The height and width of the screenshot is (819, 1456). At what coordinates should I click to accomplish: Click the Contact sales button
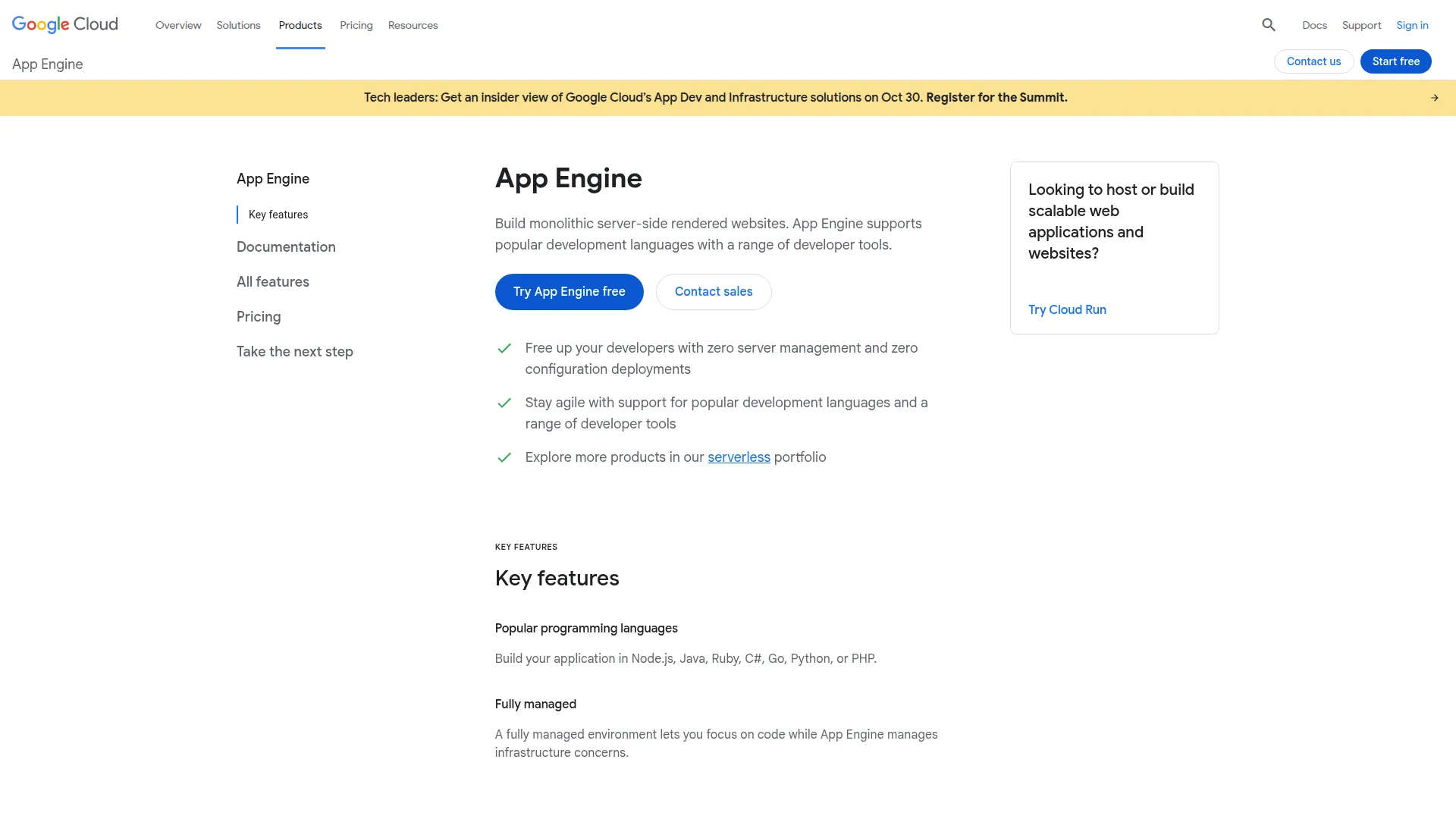[x=714, y=292]
